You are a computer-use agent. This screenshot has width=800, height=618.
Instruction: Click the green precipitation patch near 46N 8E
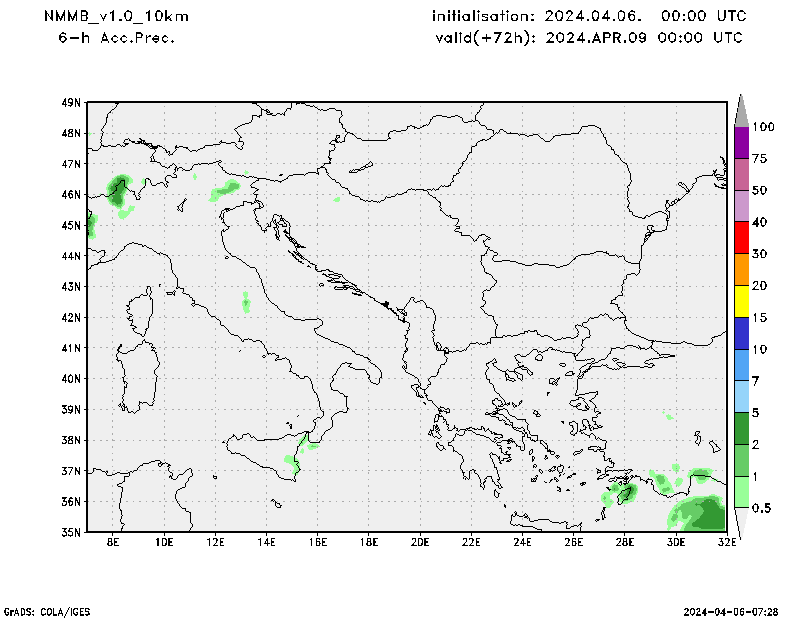[118, 188]
